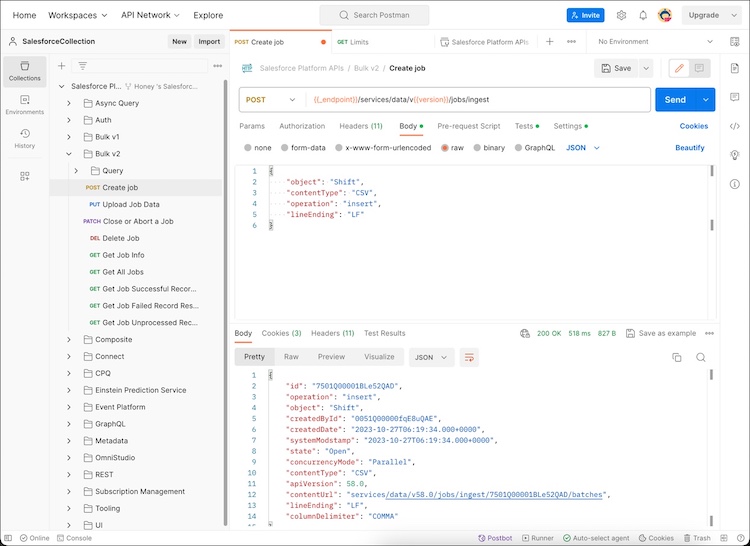Screen dimensions: 750x546
Task: Open the Collections sidebar panel
Action: tap(24, 71)
